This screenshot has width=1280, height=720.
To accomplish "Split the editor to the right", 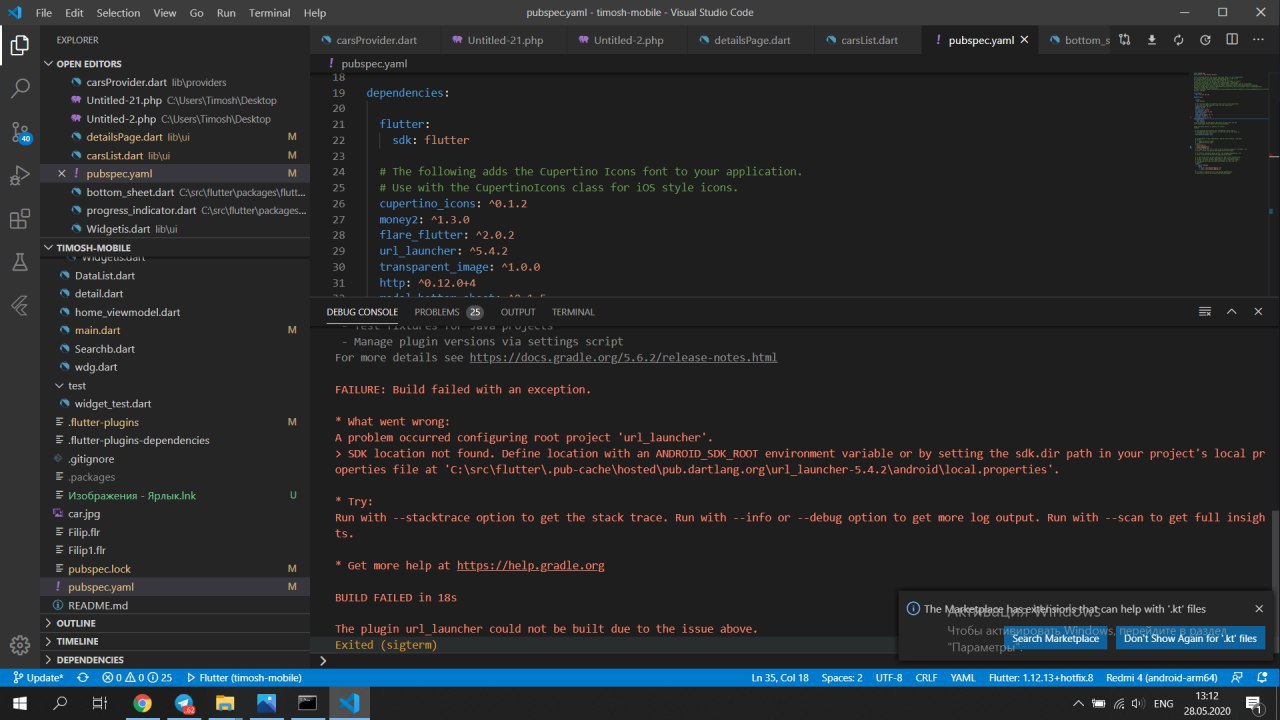I will coord(1232,40).
